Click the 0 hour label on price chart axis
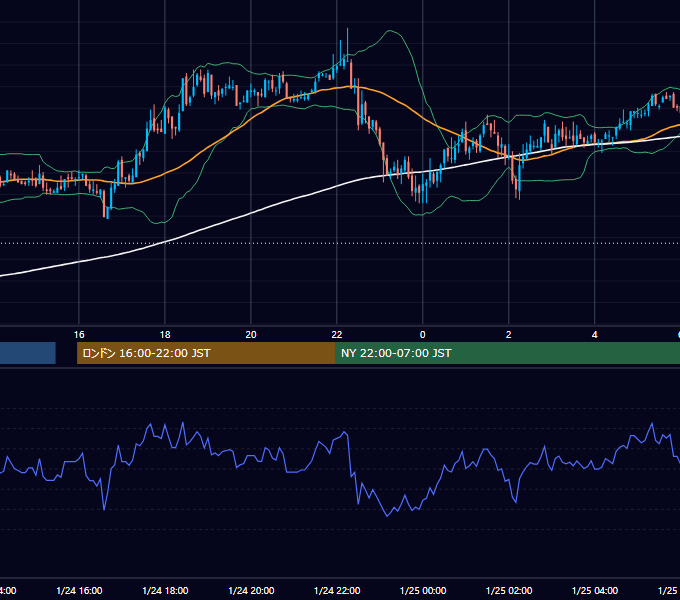680x600 pixels. (422, 335)
